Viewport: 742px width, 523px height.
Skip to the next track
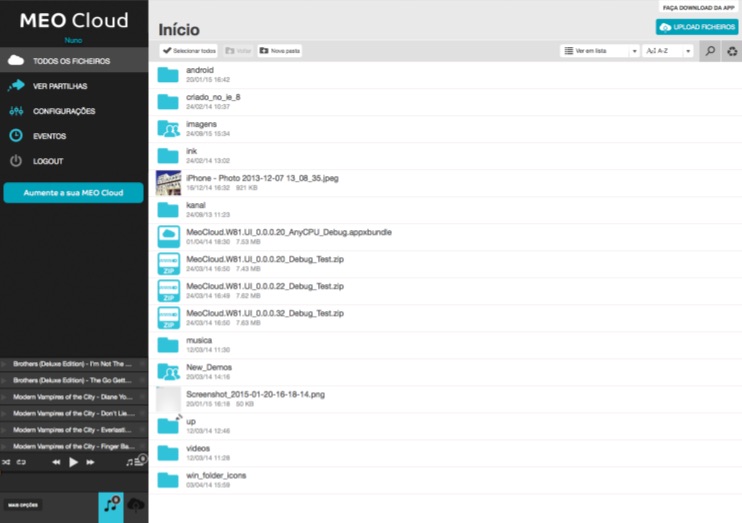[90, 462]
